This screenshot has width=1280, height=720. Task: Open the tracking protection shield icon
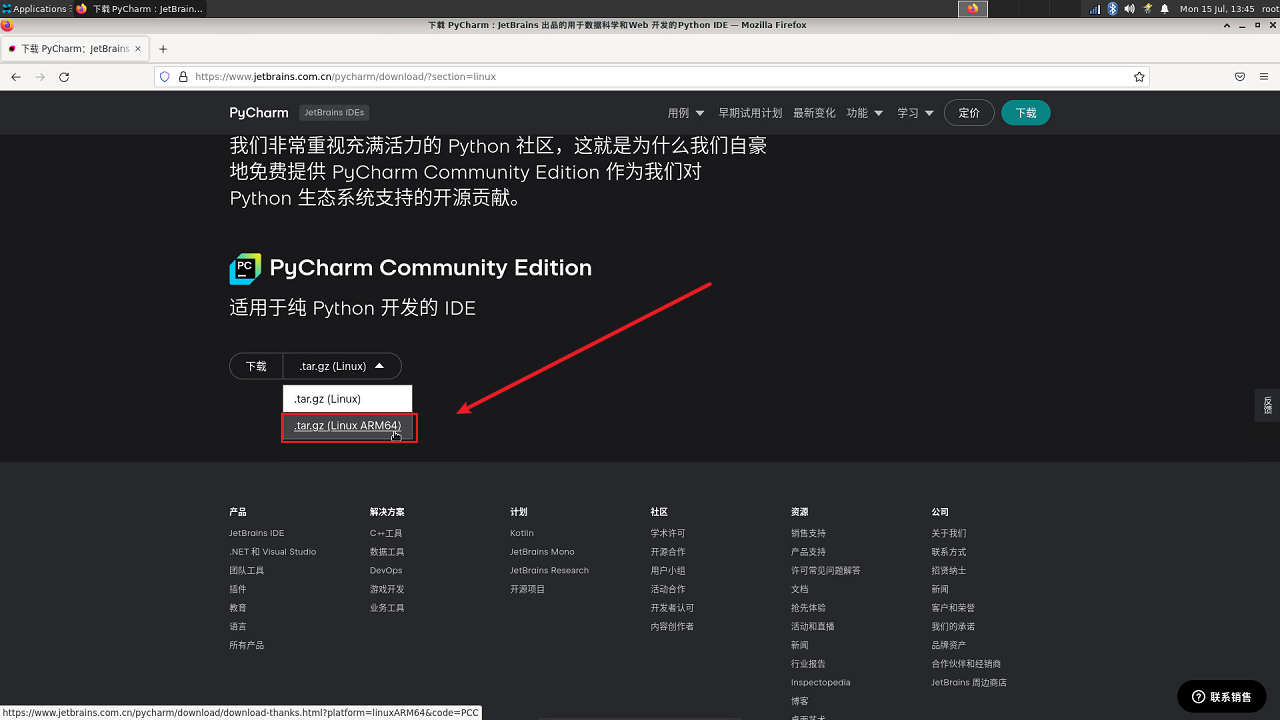[x=165, y=77]
